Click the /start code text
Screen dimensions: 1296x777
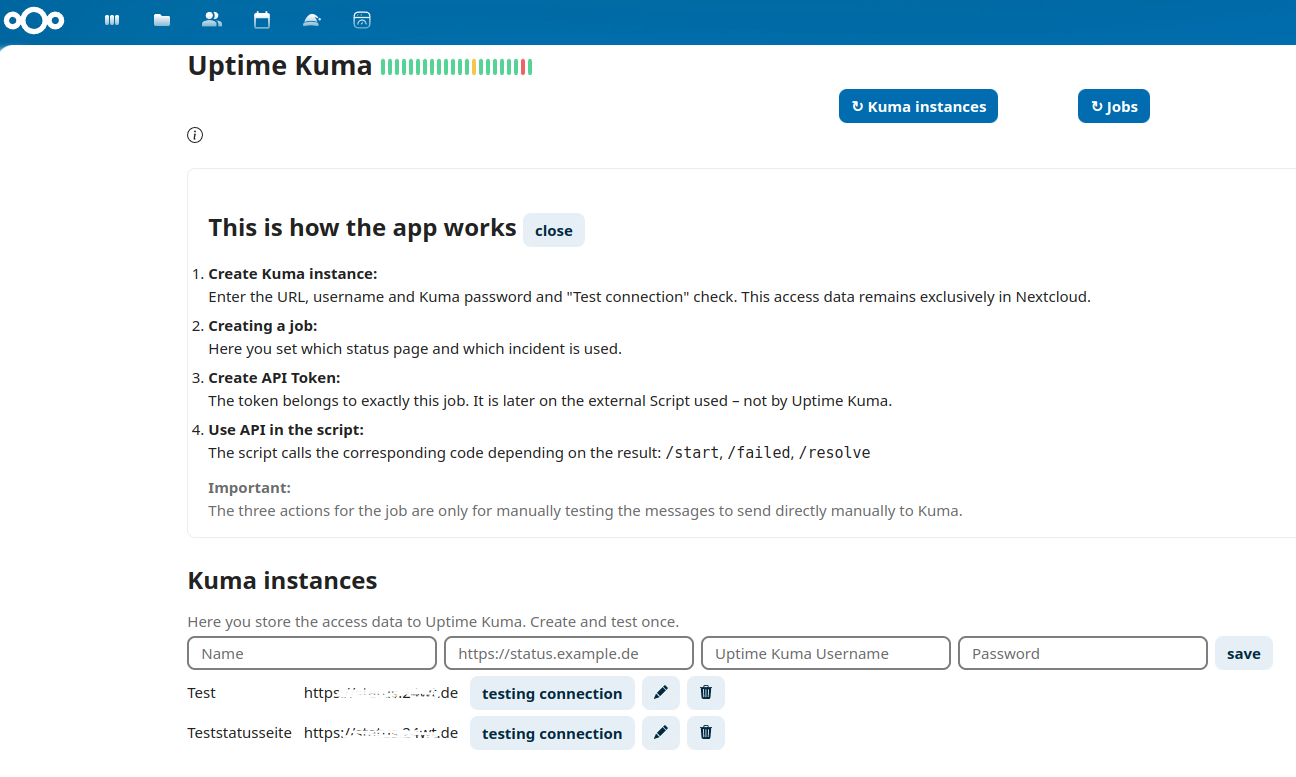point(692,453)
